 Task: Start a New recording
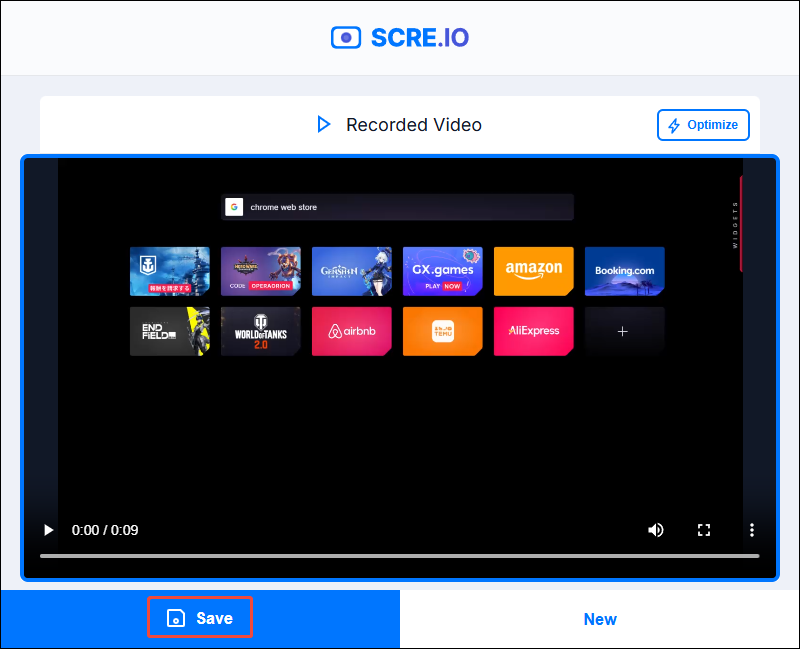[x=600, y=619]
